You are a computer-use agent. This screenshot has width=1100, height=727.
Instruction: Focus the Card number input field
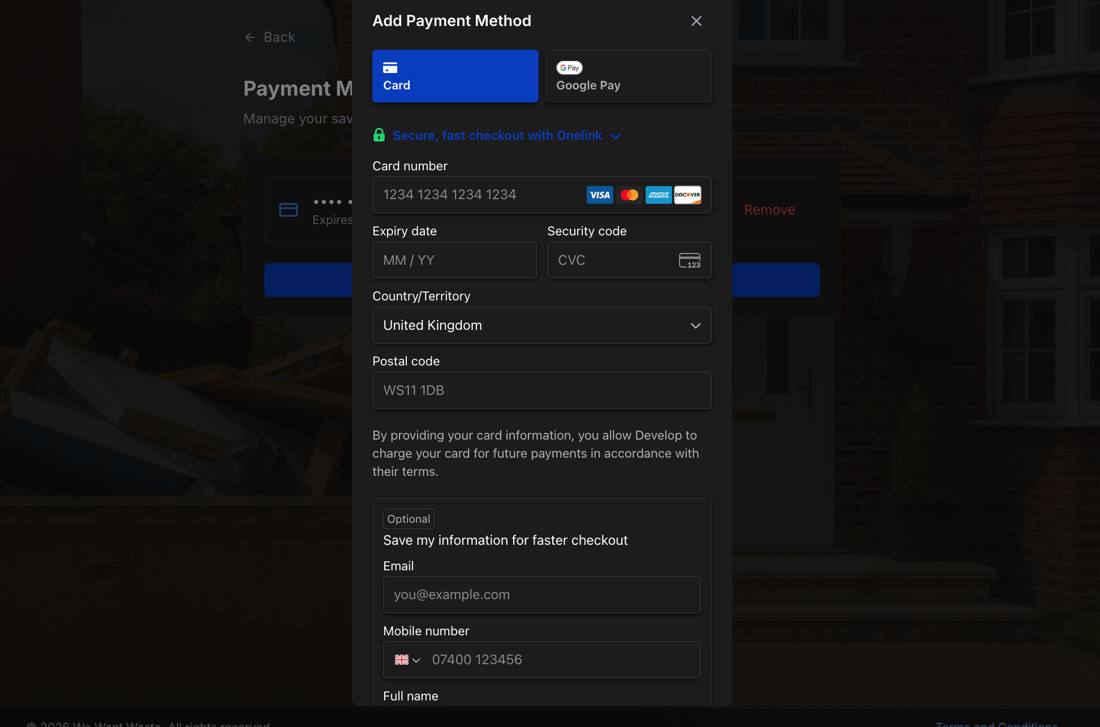pyautogui.click(x=542, y=195)
